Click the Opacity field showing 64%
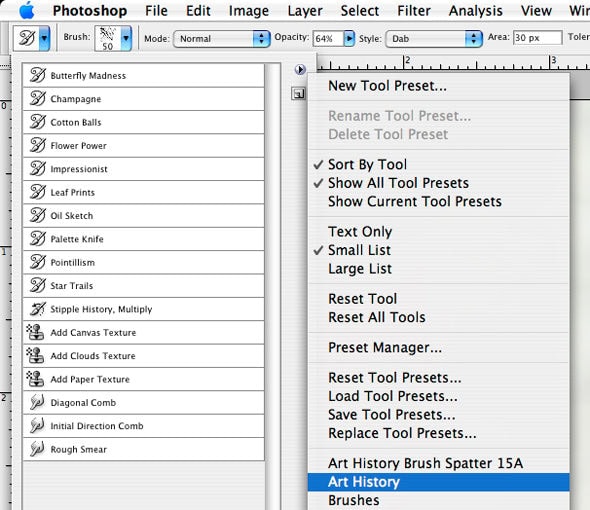The width and height of the screenshot is (590, 510). pos(328,39)
